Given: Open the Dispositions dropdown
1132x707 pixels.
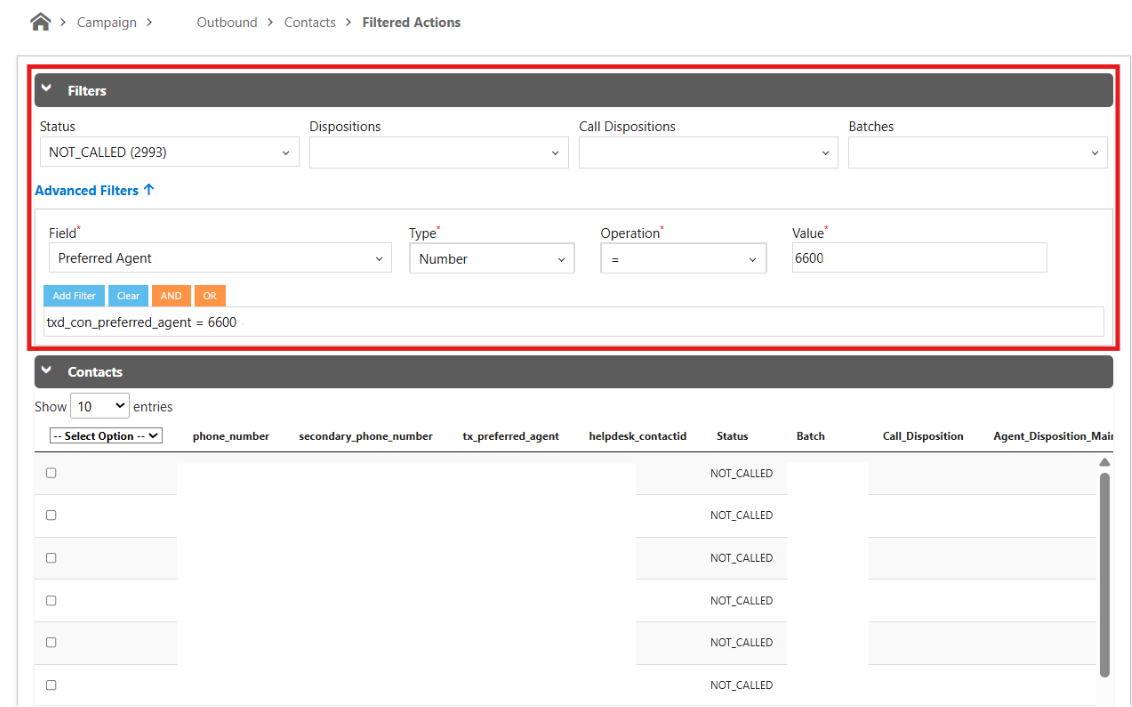Looking at the screenshot, I should [x=439, y=152].
